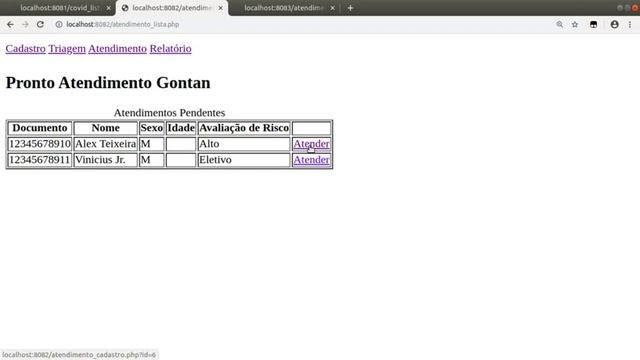640x360 pixels.
Task: Open the Triagem link
Action: [x=67, y=49]
